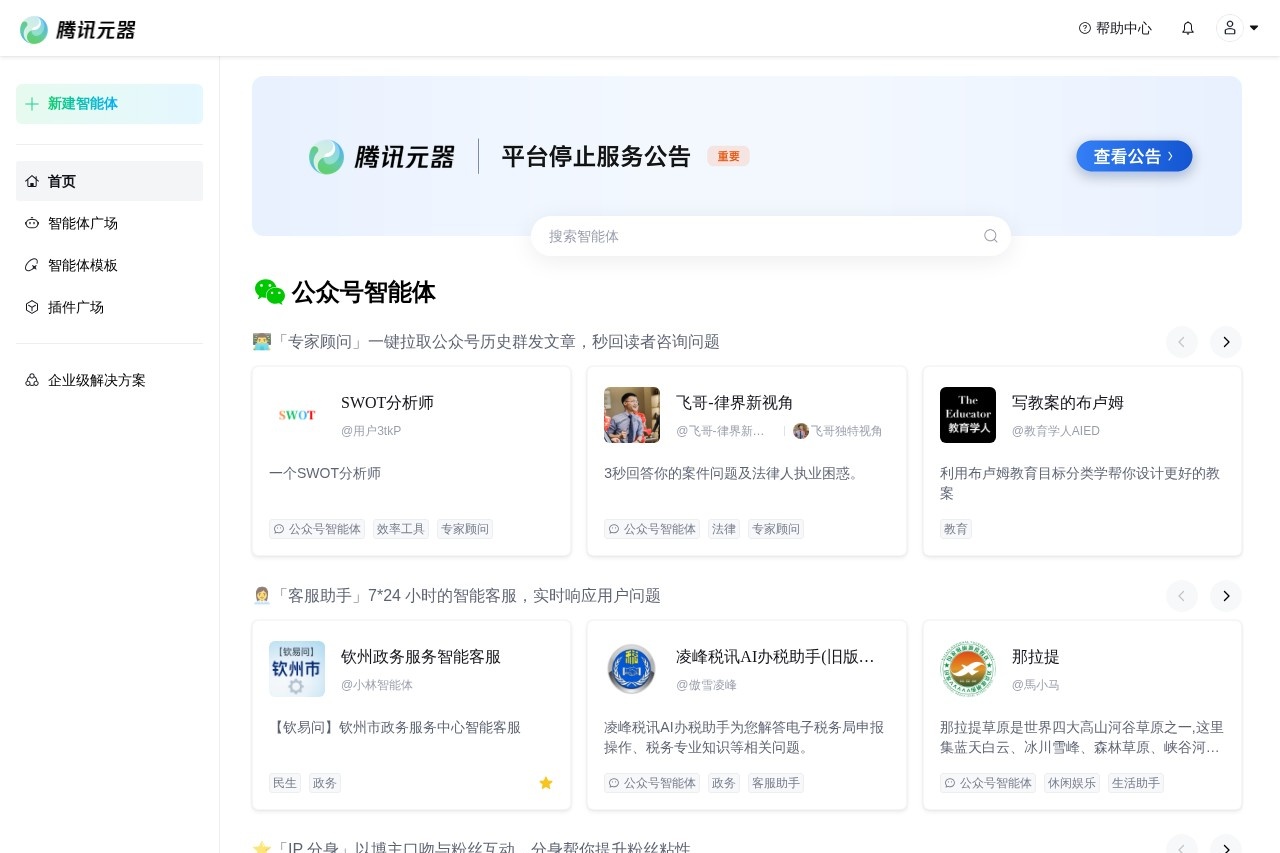The width and height of the screenshot is (1280, 853).
Task: Open the SWOT分析师 agent logo
Action: (297, 415)
